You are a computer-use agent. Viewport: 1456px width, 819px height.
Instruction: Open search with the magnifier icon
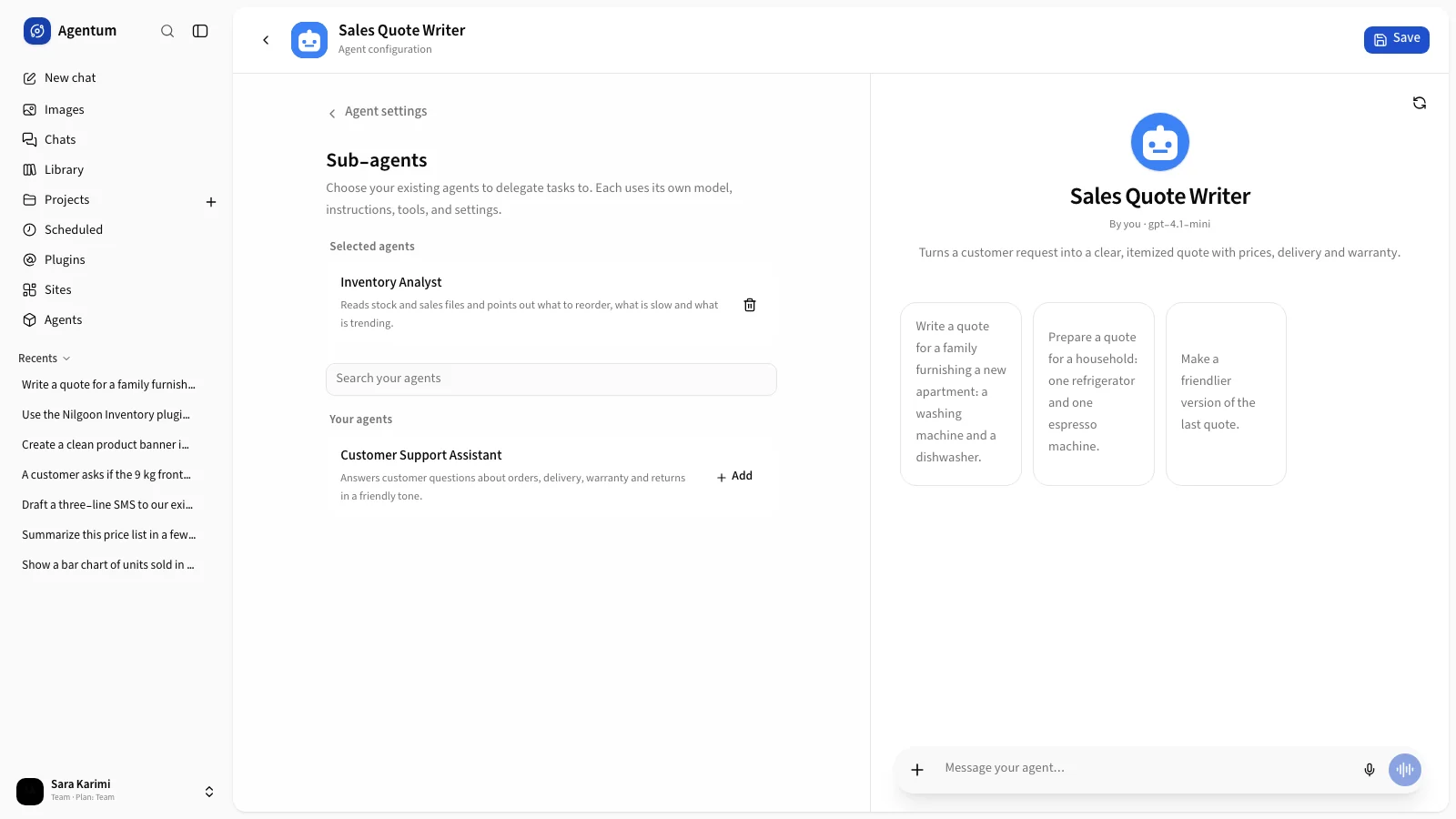tap(167, 31)
